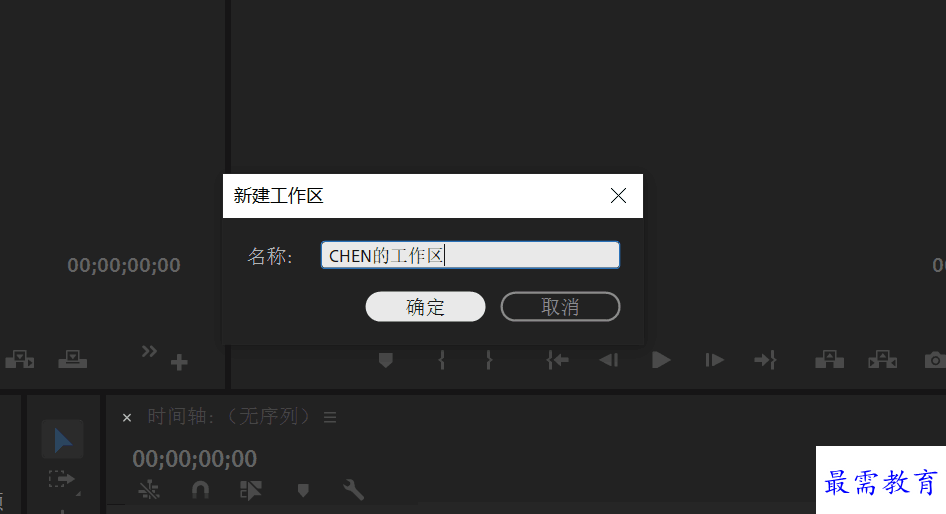
Task: Click the 确定 button to confirm workspace
Action: [x=425, y=306]
